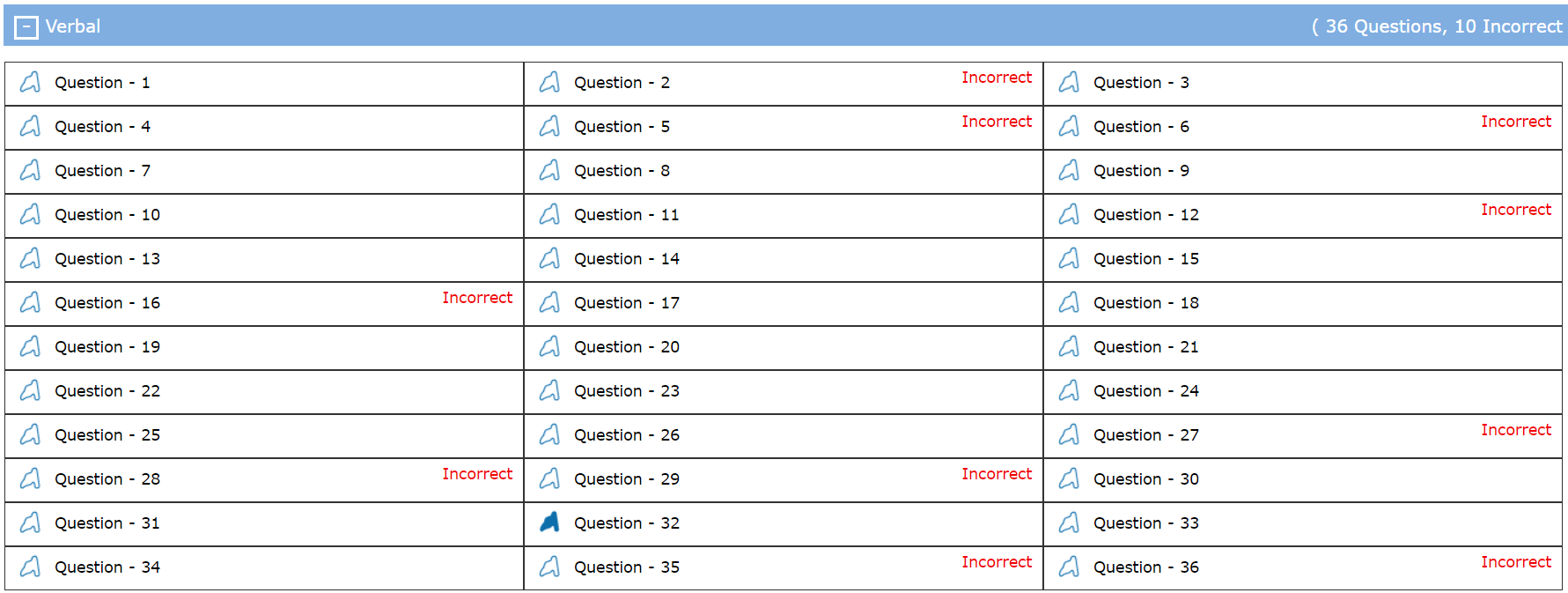Click the flag icon for Question 19

tap(30, 346)
